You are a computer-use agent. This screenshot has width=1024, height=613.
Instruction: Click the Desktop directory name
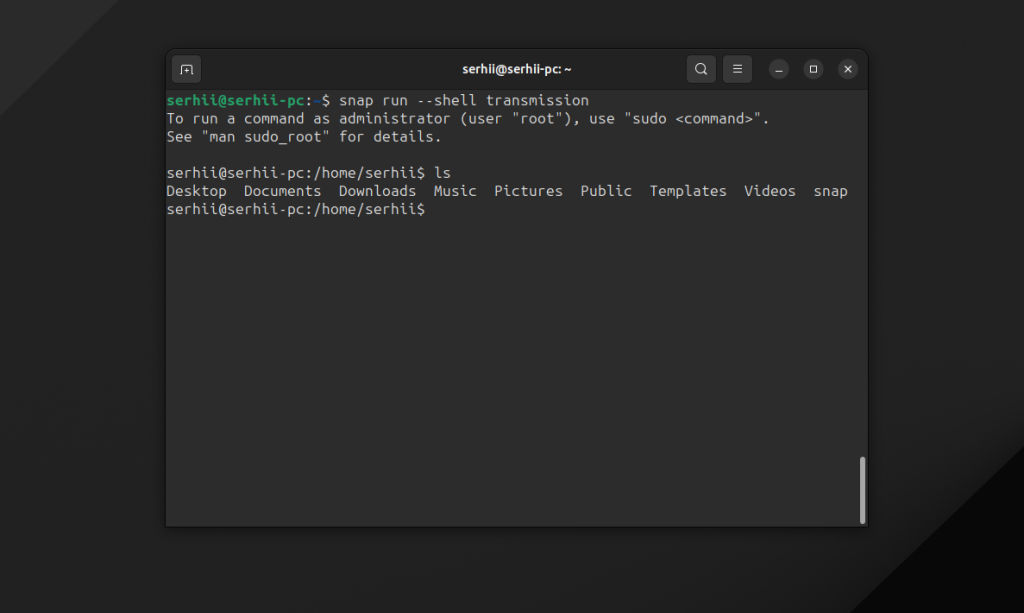(196, 191)
